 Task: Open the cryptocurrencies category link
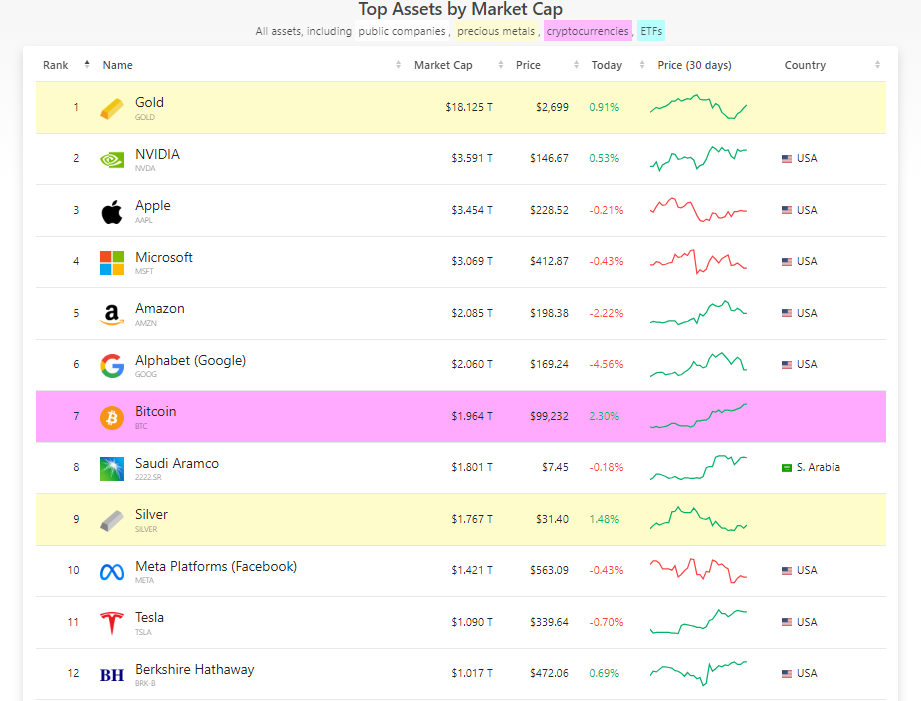coord(587,31)
